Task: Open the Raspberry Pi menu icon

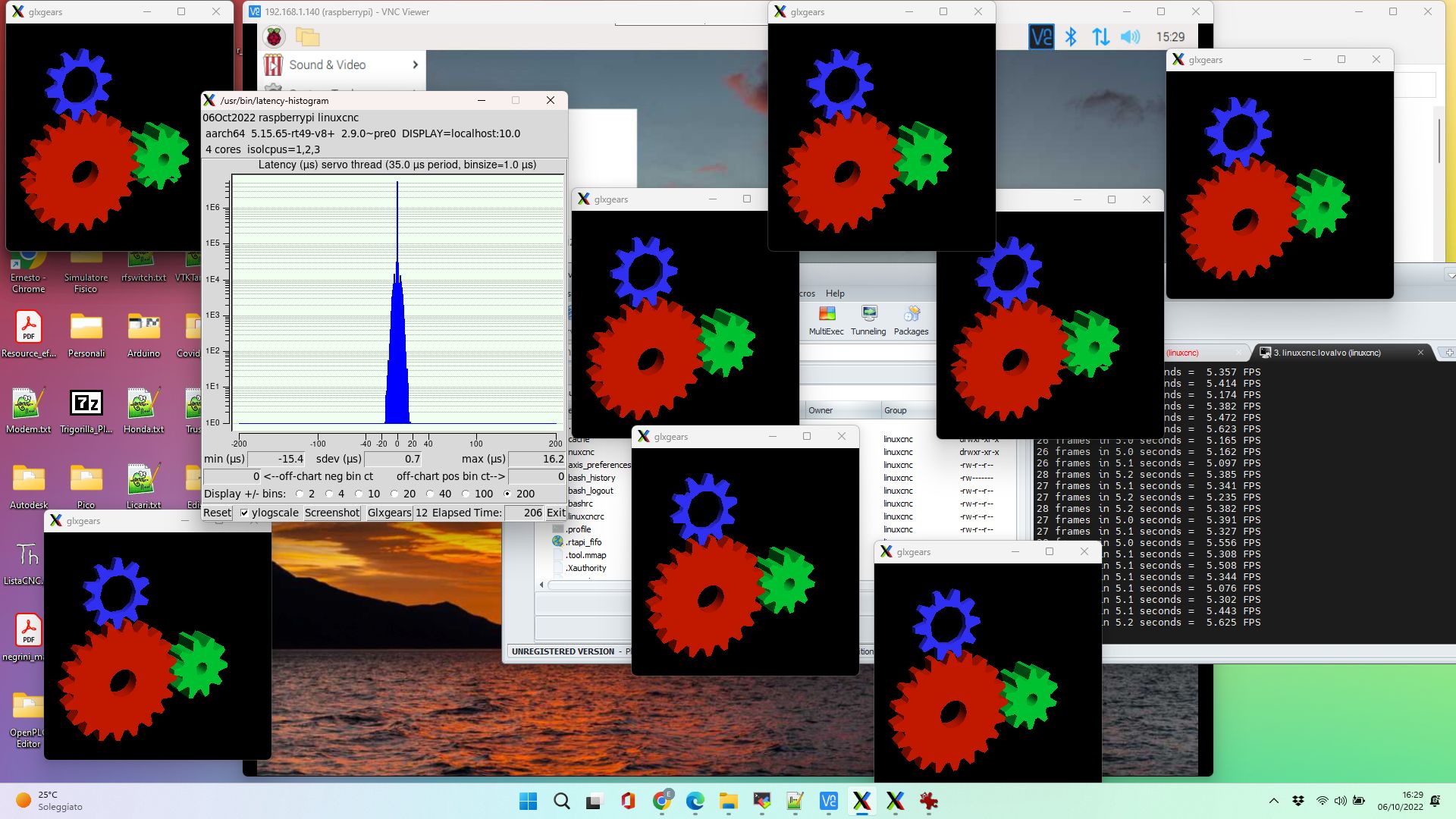Action: (x=275, y=36)
